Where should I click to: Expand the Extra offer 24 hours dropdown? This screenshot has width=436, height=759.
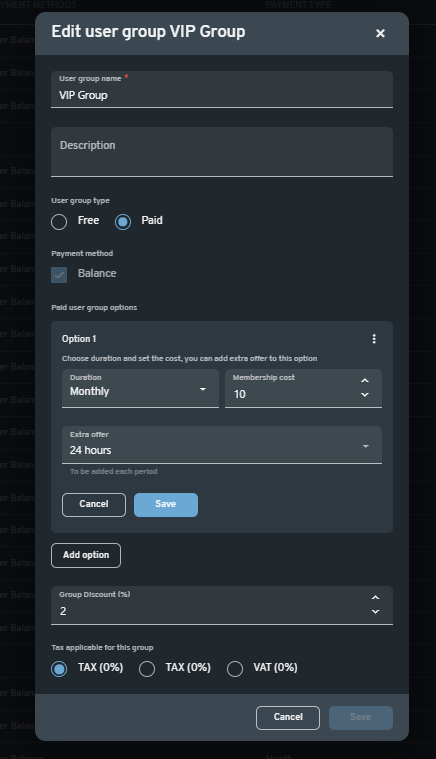222,445
